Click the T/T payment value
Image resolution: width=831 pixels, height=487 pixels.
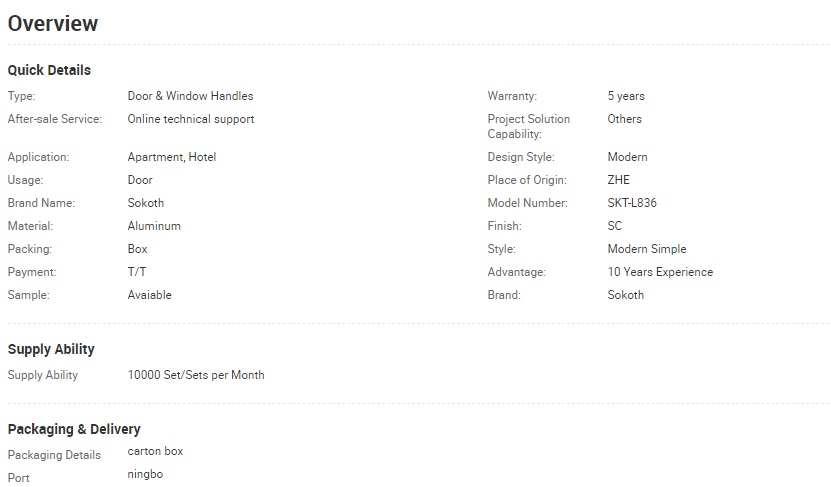click(137, 272)
